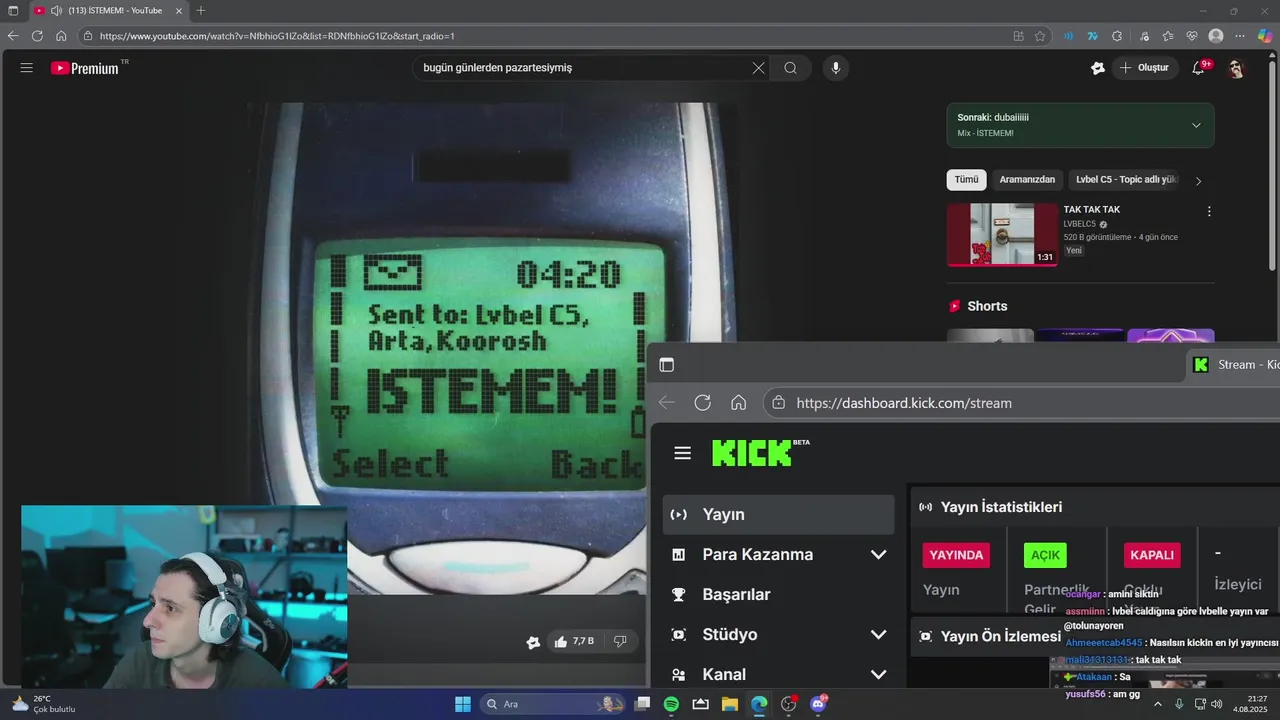Select the Lvbel C5 - Topic chip
Image resolution: width=1280 pixels, height=720 pixels.
pos(1127,180)
